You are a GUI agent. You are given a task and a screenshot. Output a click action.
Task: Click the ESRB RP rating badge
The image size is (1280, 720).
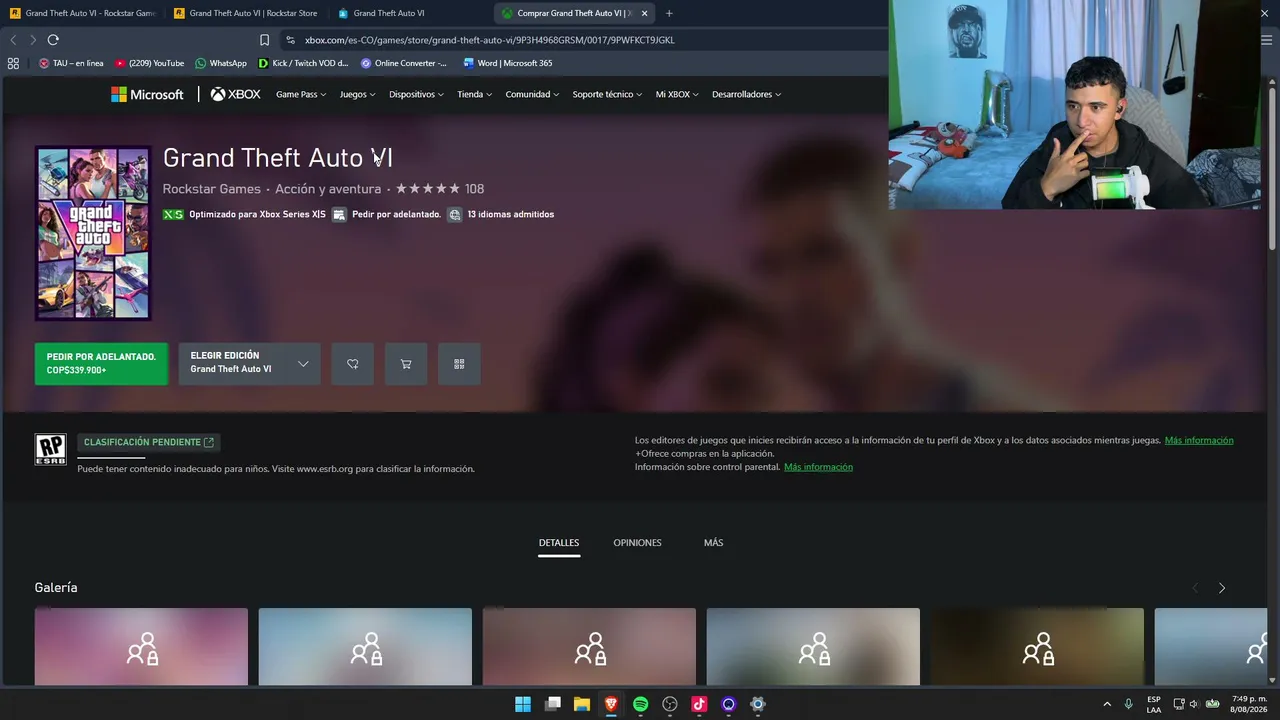pyautogui.click(x=51, y=449)
